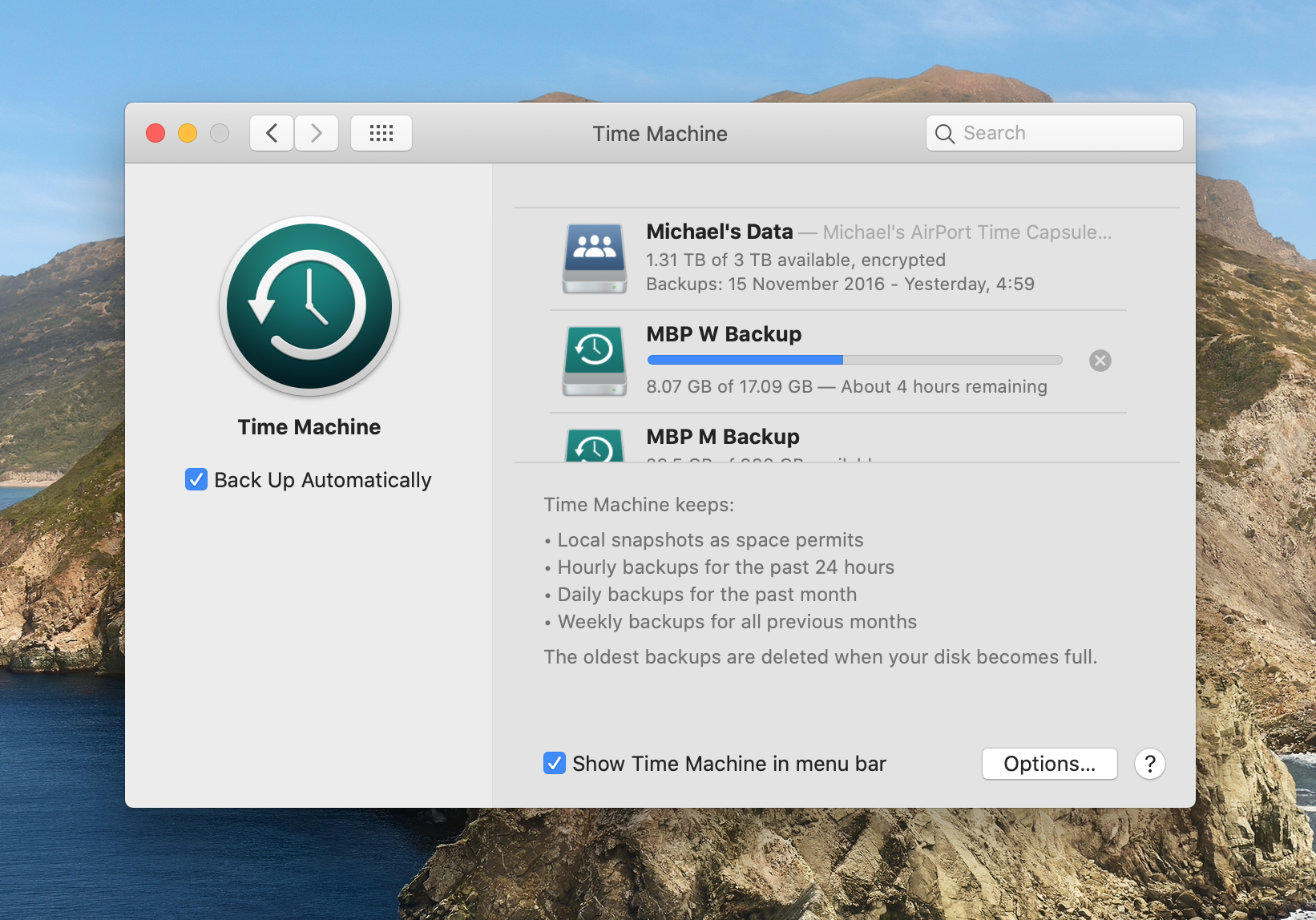Click the forward navigation arrow

[x=317, y=132]
